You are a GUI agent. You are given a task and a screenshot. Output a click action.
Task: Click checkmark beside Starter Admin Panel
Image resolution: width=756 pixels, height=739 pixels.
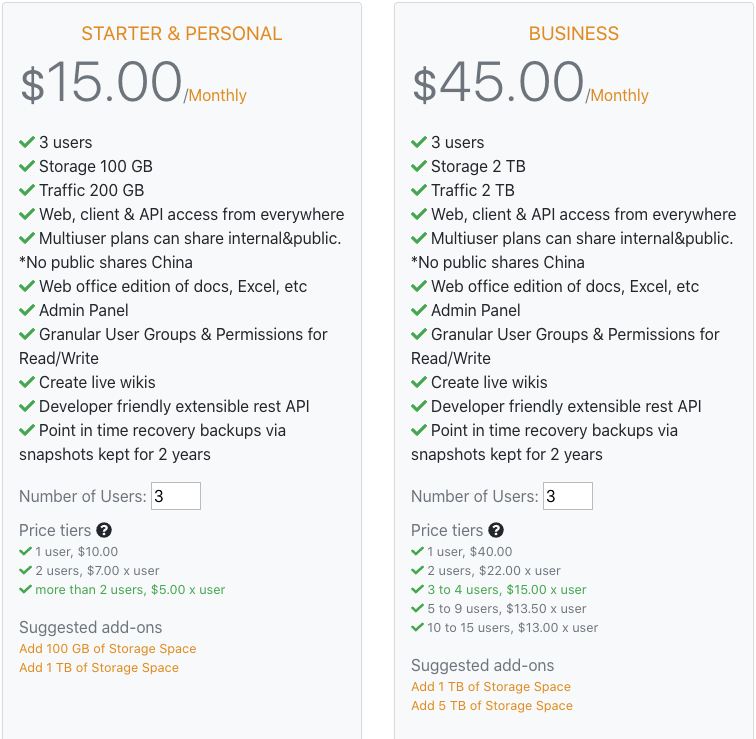click(x=27, y=310)
